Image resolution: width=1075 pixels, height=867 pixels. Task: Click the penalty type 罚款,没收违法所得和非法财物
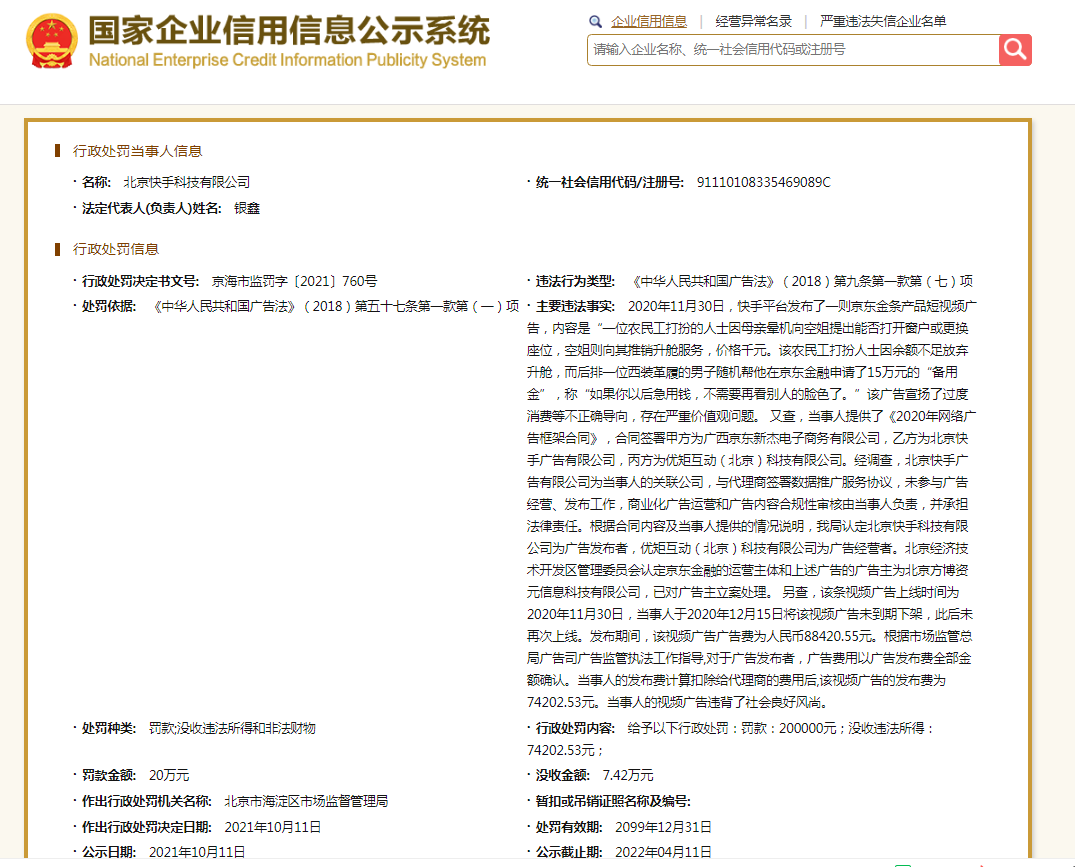232,728
